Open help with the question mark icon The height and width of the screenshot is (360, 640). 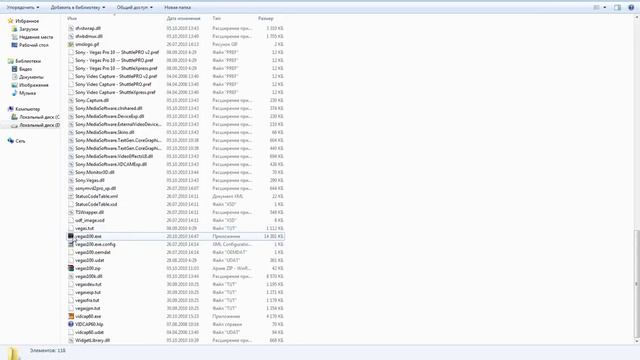click(631, 7)
